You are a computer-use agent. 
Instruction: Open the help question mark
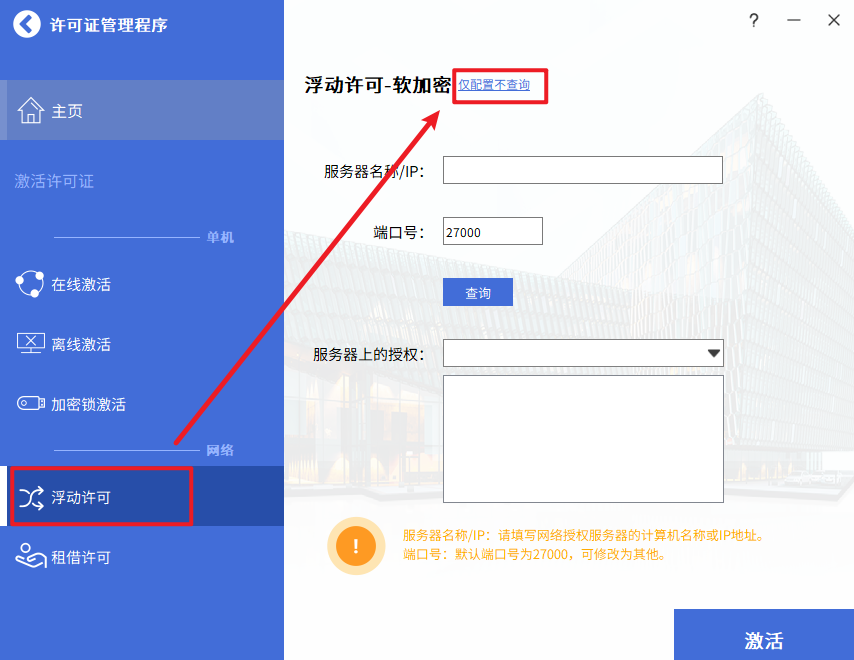click(x=754, y=20)
